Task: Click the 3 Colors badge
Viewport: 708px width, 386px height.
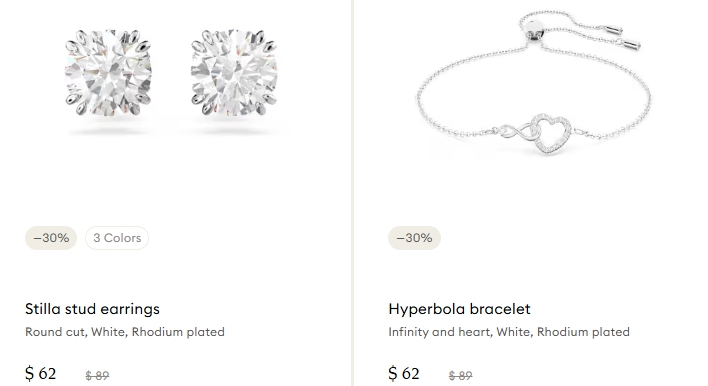Action: pyautogui.click(x=117, y=238)
